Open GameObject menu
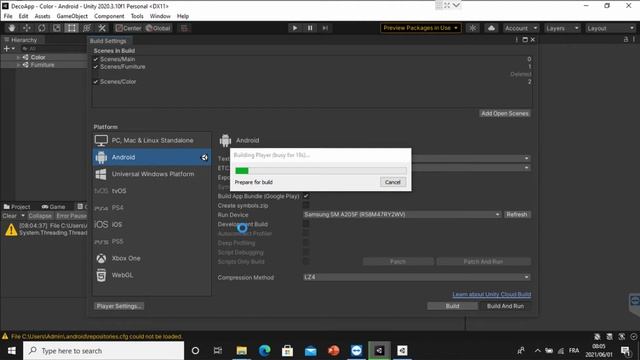The width and height of the screenshot is (640, 360). click(72, 16)
